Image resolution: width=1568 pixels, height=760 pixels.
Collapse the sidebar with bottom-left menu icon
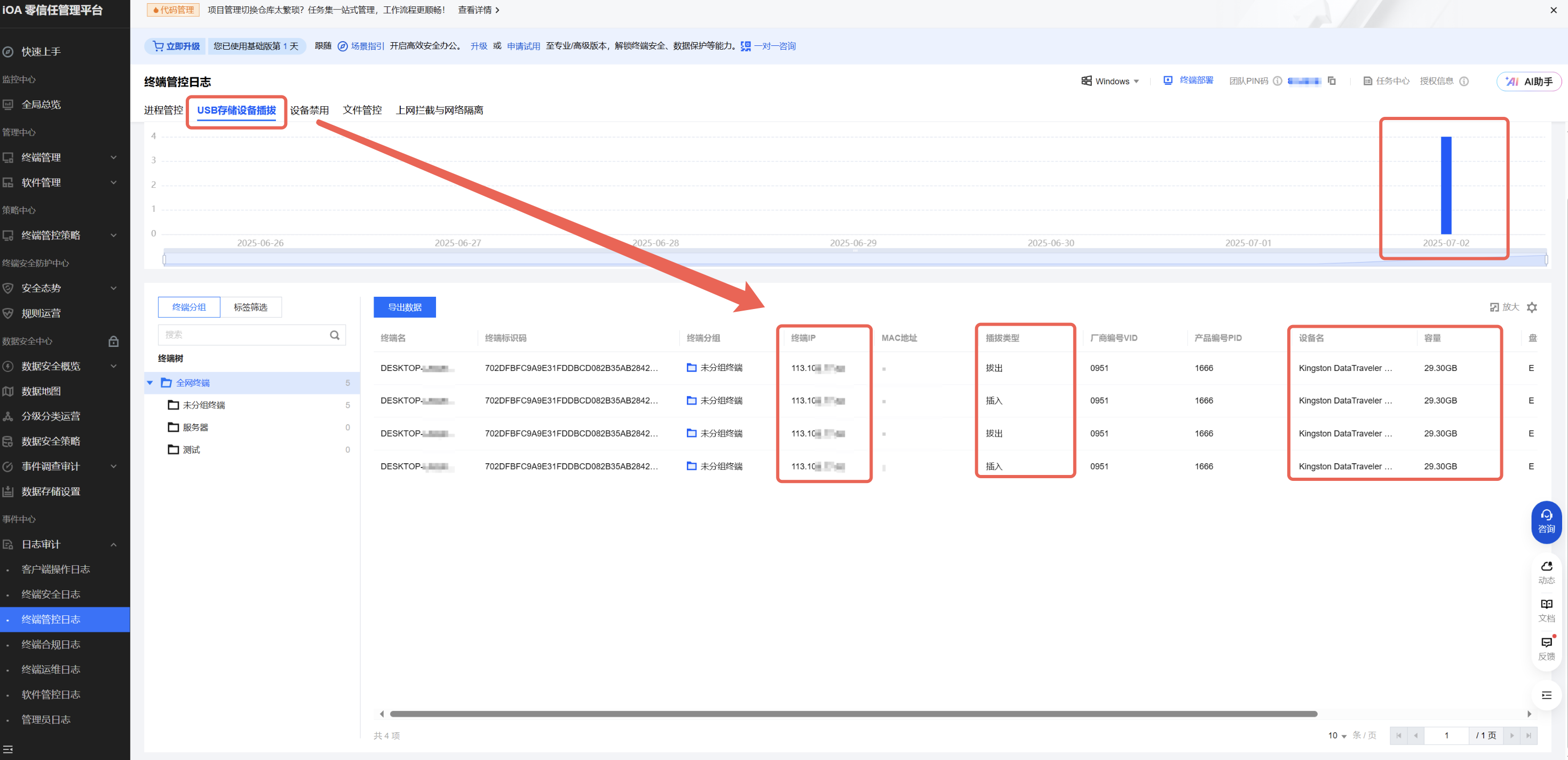click(x=8, y=749)
